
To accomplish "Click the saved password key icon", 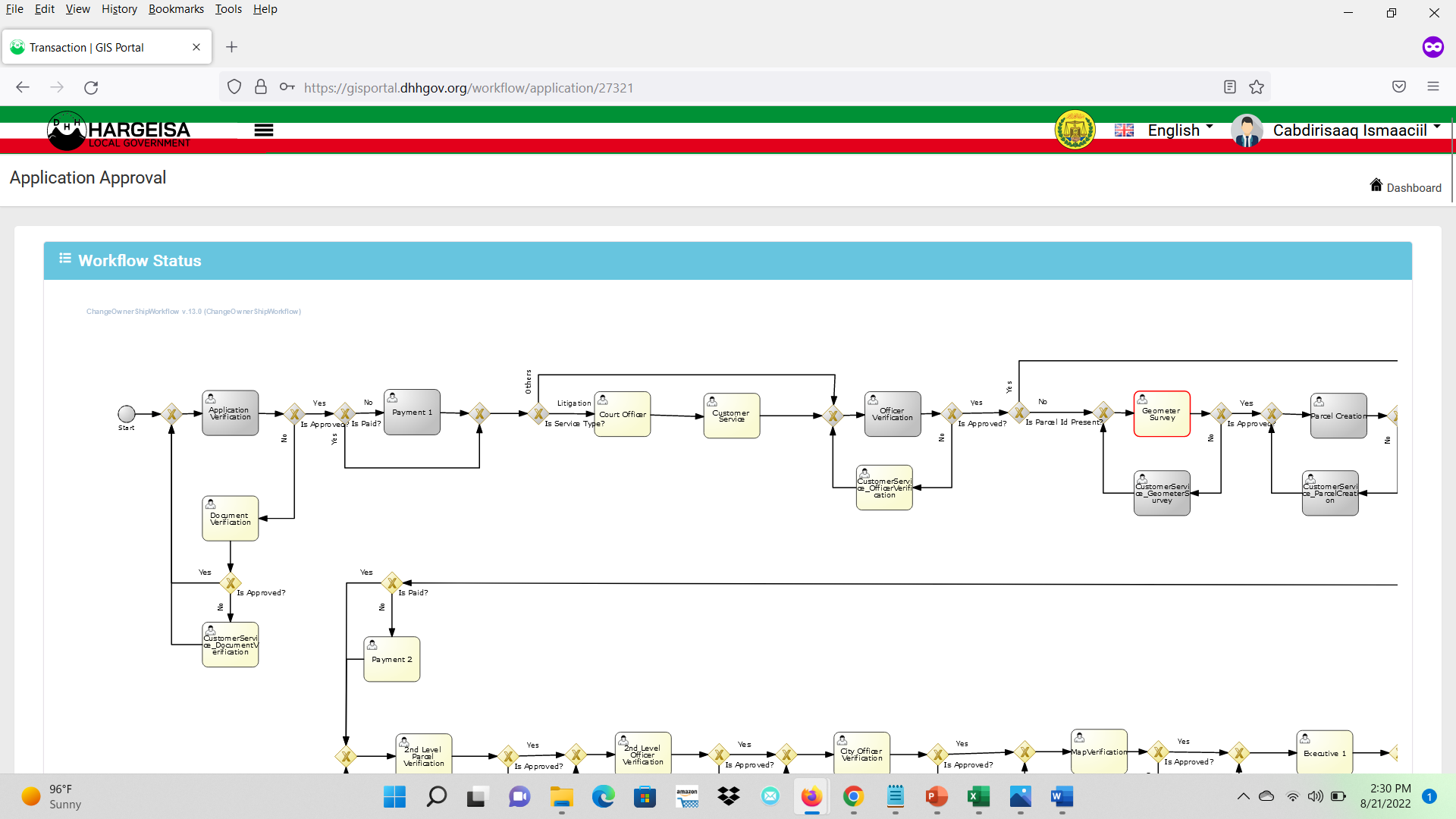I will (x=287, y=87).
